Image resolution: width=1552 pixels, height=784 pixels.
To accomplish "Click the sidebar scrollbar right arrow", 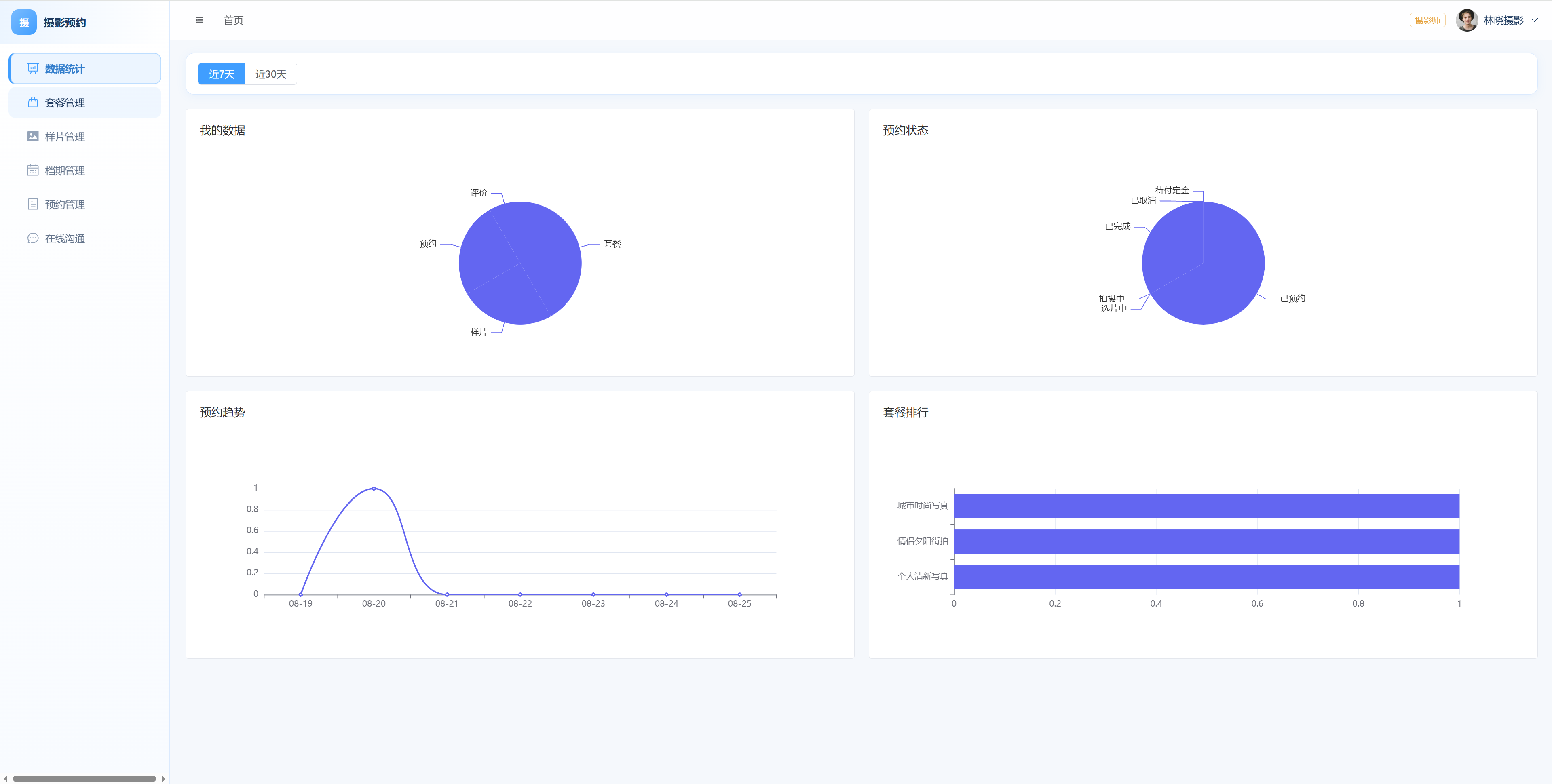I will coord(164,779).
